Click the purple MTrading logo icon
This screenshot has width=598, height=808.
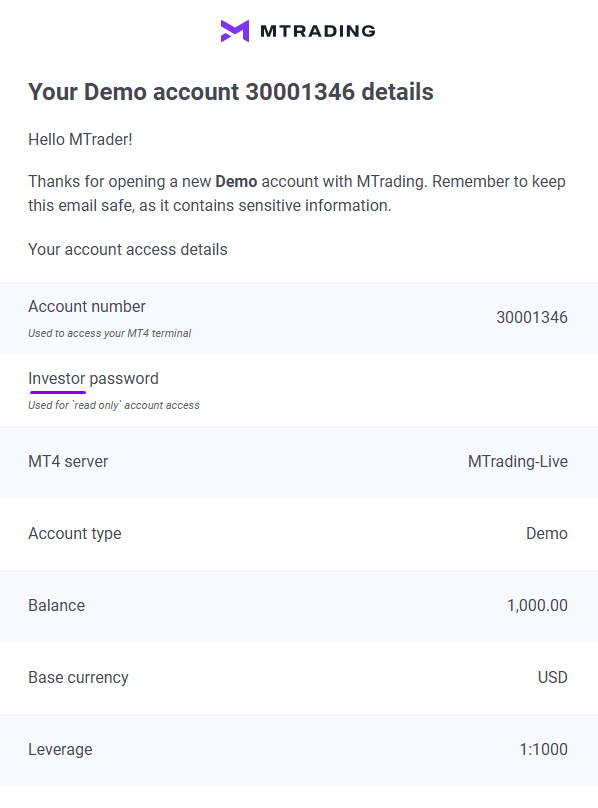(x=235, y=31)
